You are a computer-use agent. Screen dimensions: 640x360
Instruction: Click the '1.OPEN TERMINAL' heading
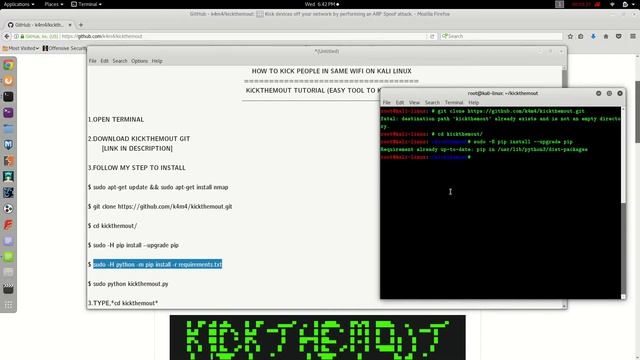coord(116,120)
